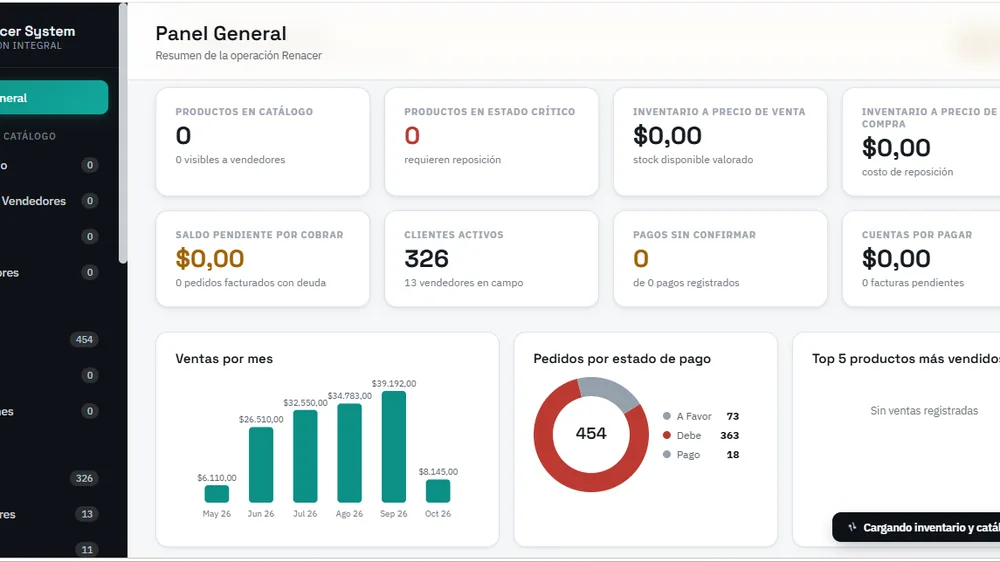Click the sidebar vertical scrollbar
Screen dimensions: 1000x562
123,133
